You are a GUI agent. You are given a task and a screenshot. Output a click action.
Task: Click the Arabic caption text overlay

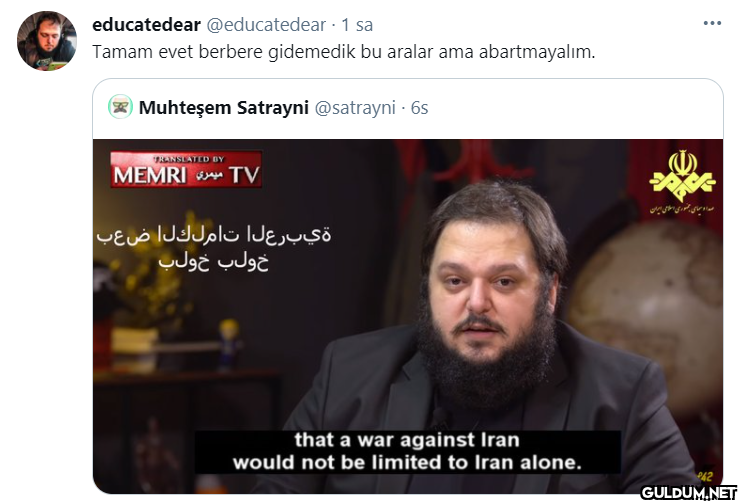point(214,248)
